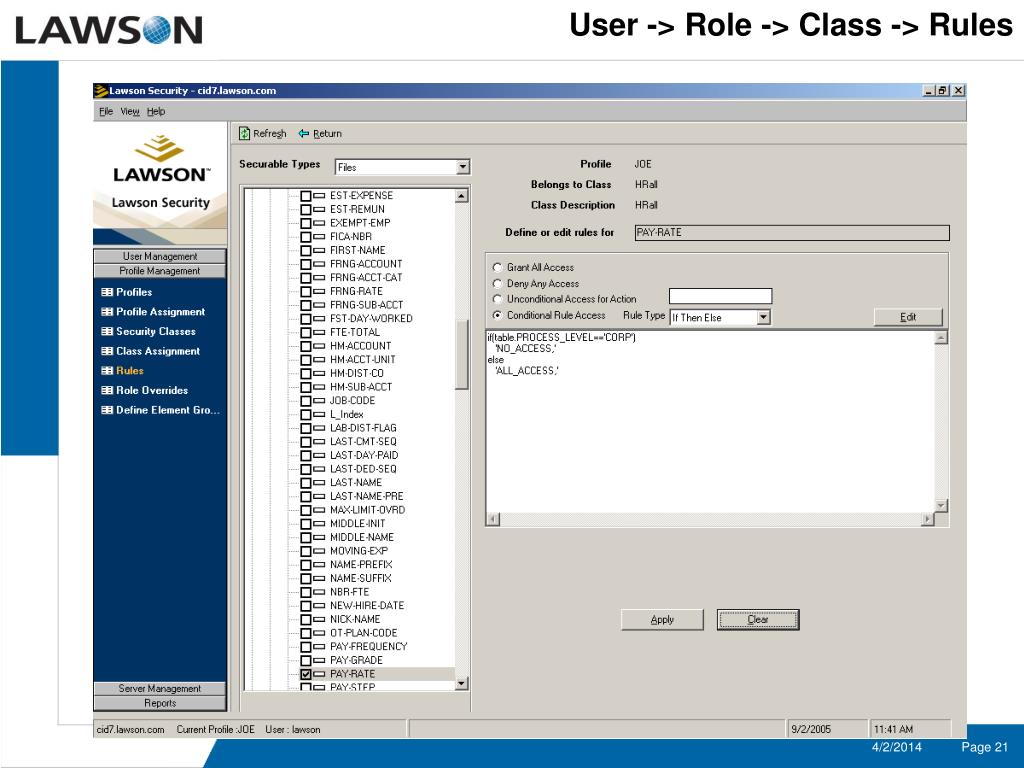Click field list scroll-down arrow
1024x768 pixels.
point(462,684)
